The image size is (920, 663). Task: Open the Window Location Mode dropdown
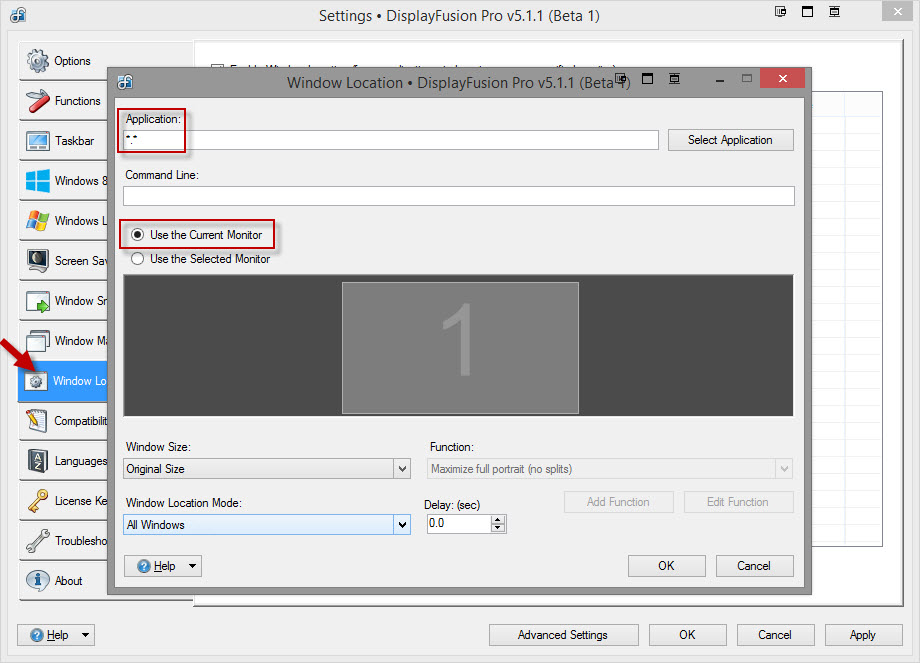click(x=402, y=525)
